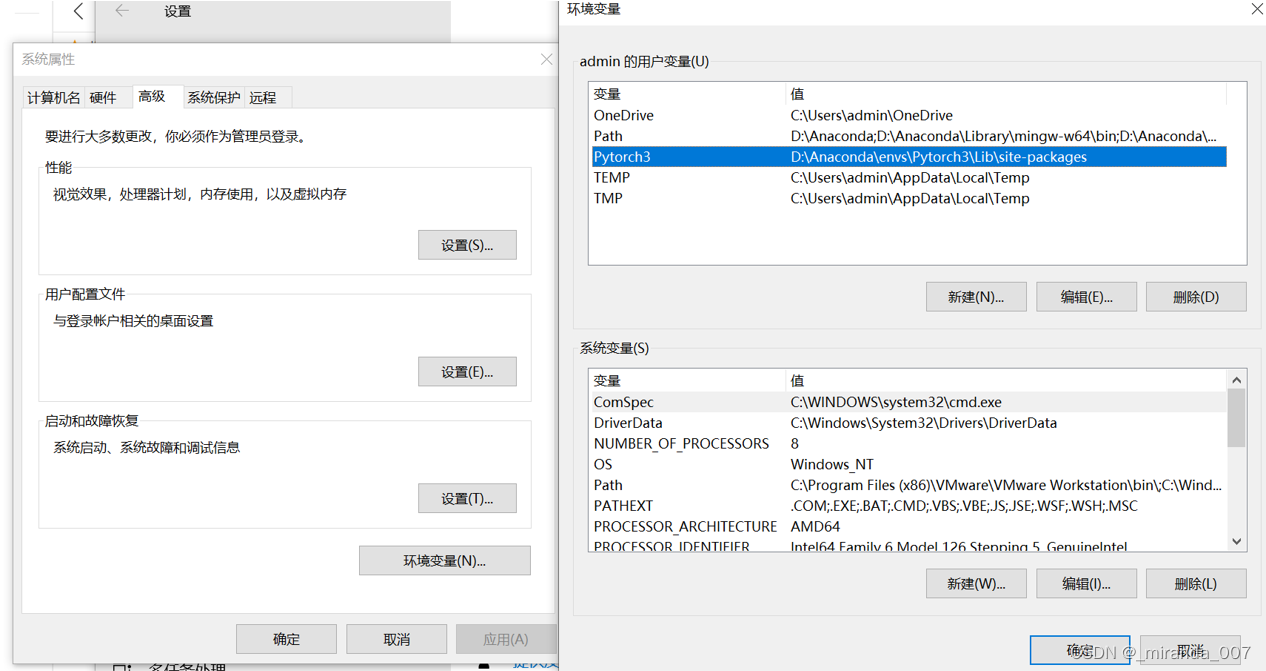This screenshot has height=671, width=1266.
Task: Click the close X on 系统属性 dialog
Action: pos(546,59)
